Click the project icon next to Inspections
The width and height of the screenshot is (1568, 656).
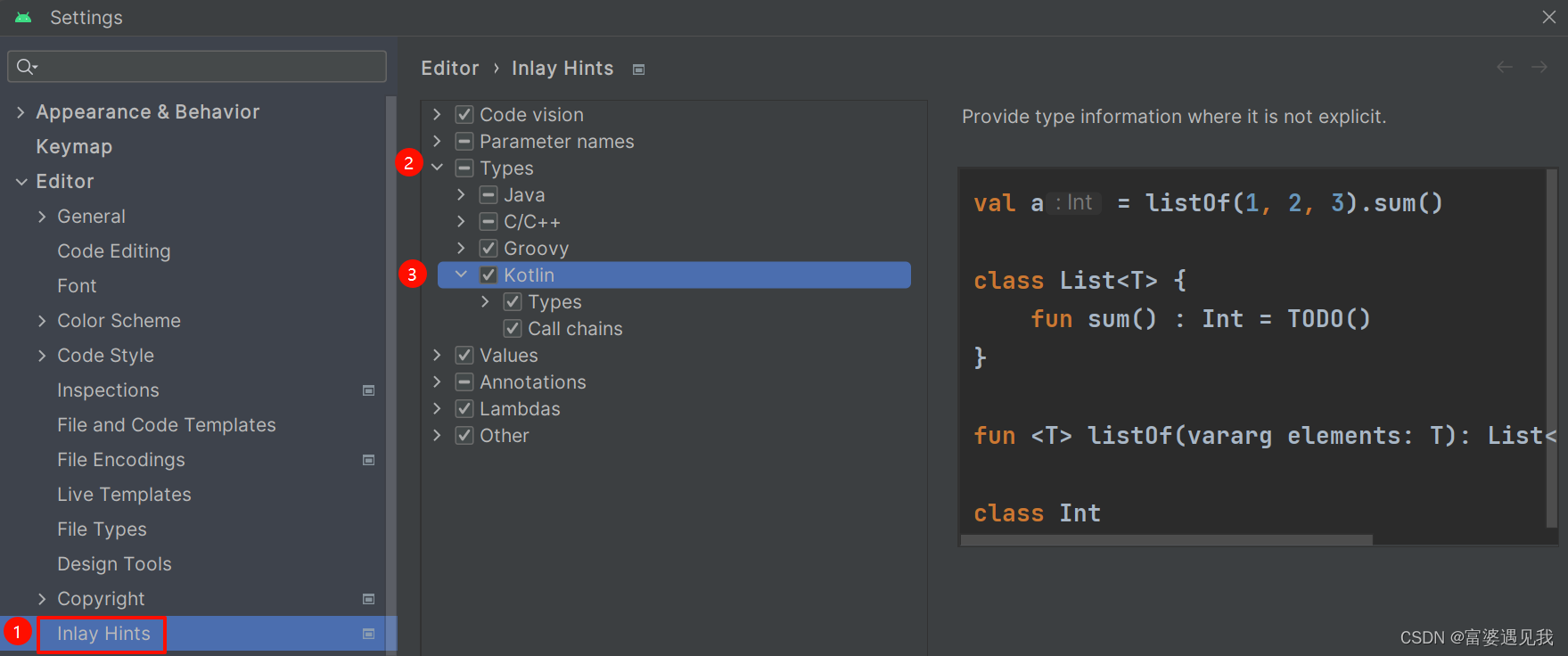[369, 390]
